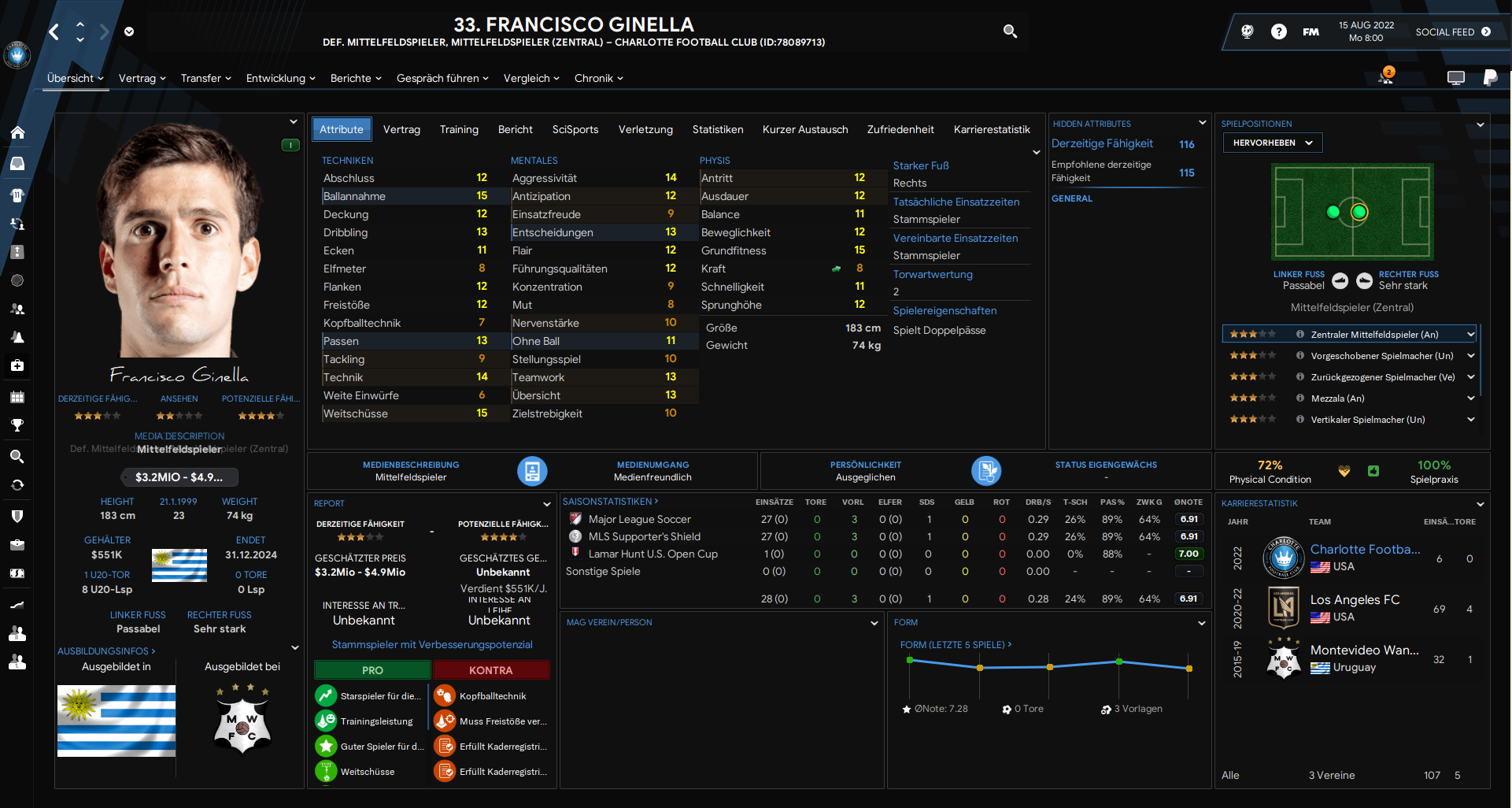Click the Trainingsleistung green Pro icon
Screen dimensions: 1512x808
tap(326, 721)
